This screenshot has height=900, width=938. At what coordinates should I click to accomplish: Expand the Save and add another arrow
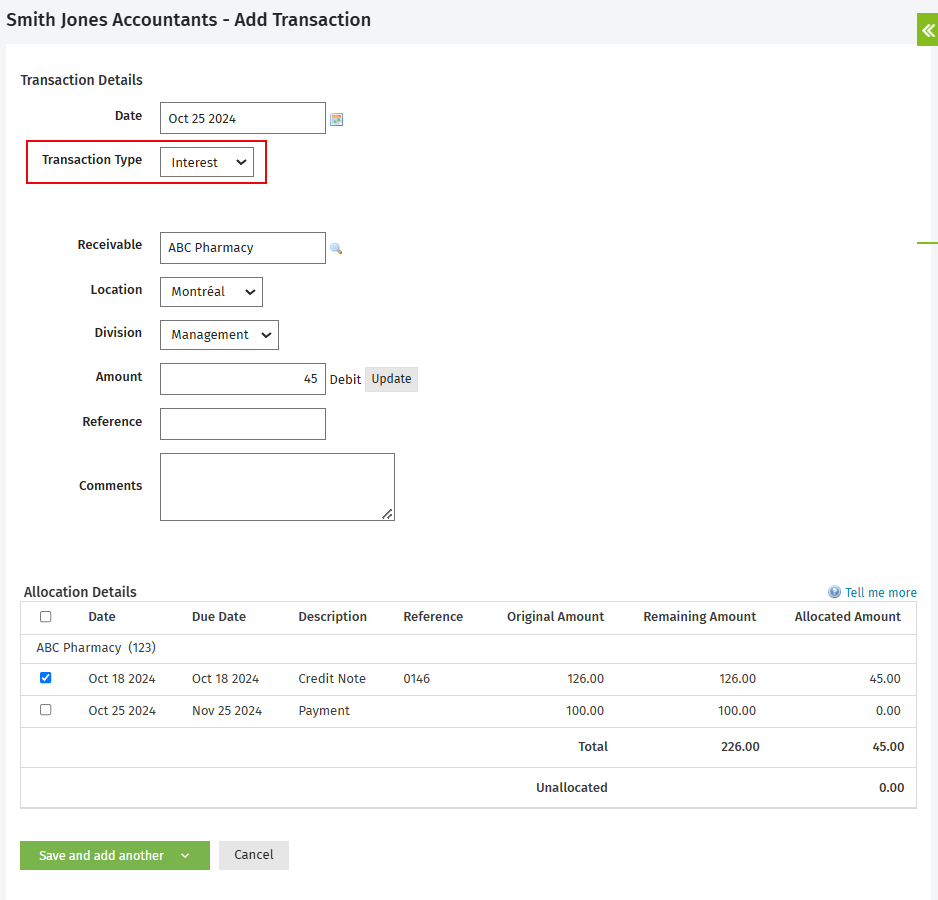coord(185,856)
